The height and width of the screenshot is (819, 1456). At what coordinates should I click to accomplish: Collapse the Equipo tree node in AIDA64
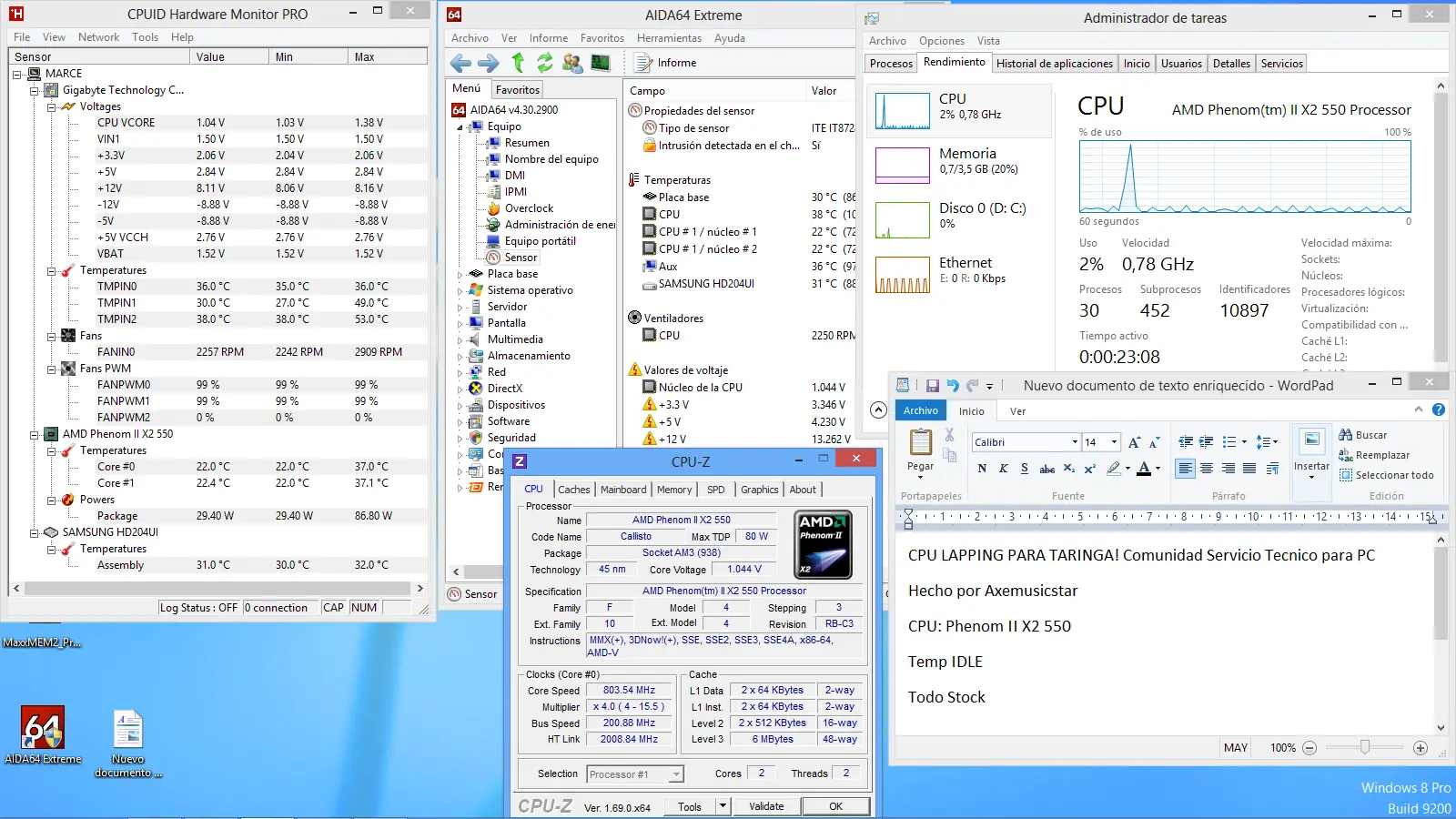click(460, 126)
